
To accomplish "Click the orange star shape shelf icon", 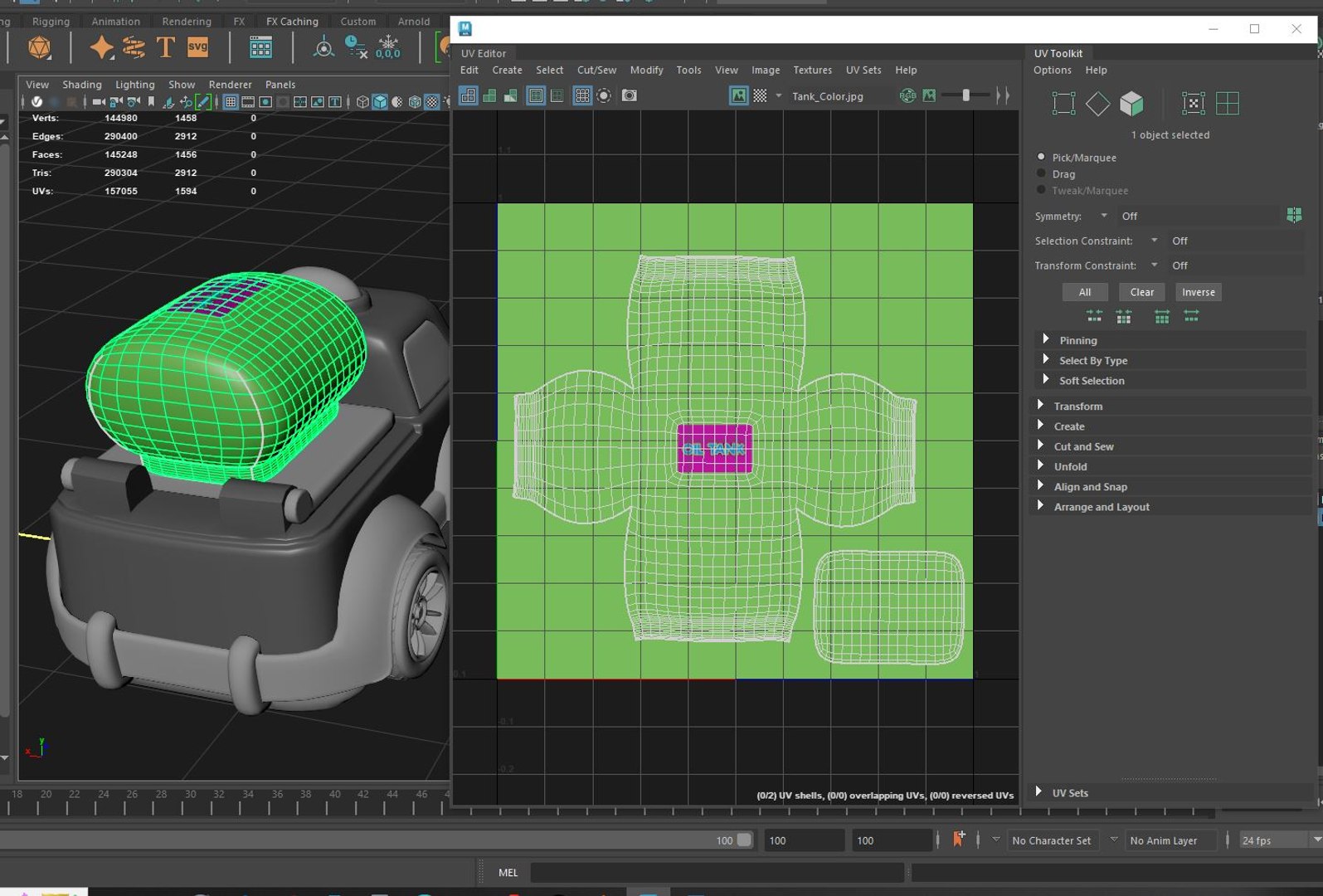I will pyautogui.click(x=101, y=47).
